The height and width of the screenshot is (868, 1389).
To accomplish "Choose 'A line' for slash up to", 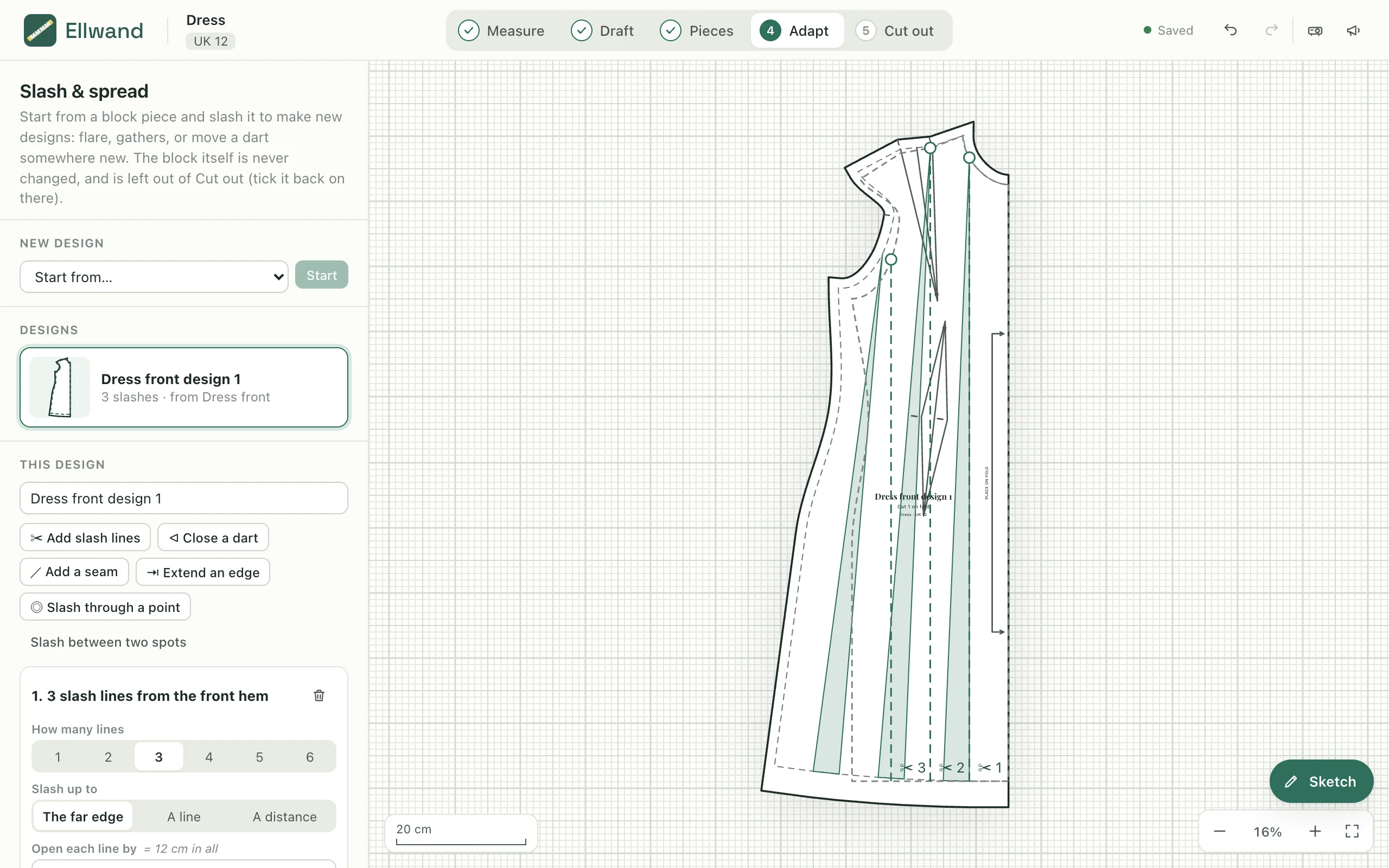I will coord(184,816).
